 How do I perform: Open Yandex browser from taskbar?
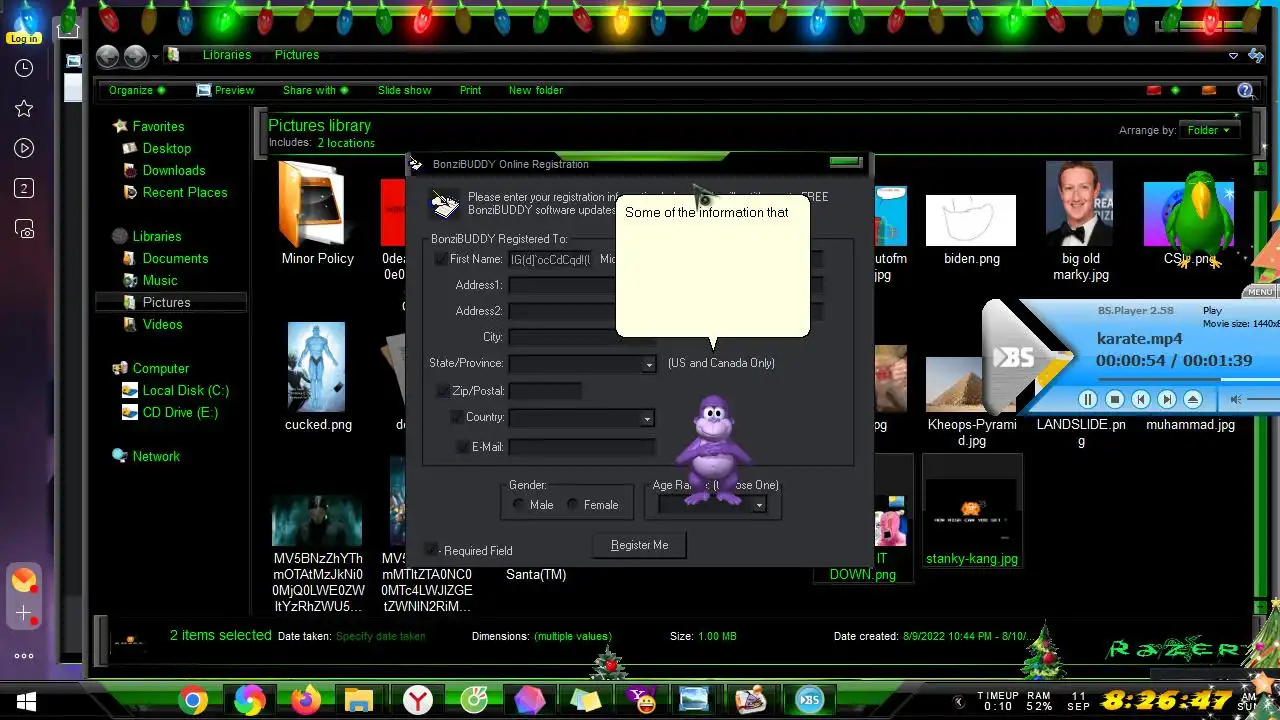click(x=418, y=700)
